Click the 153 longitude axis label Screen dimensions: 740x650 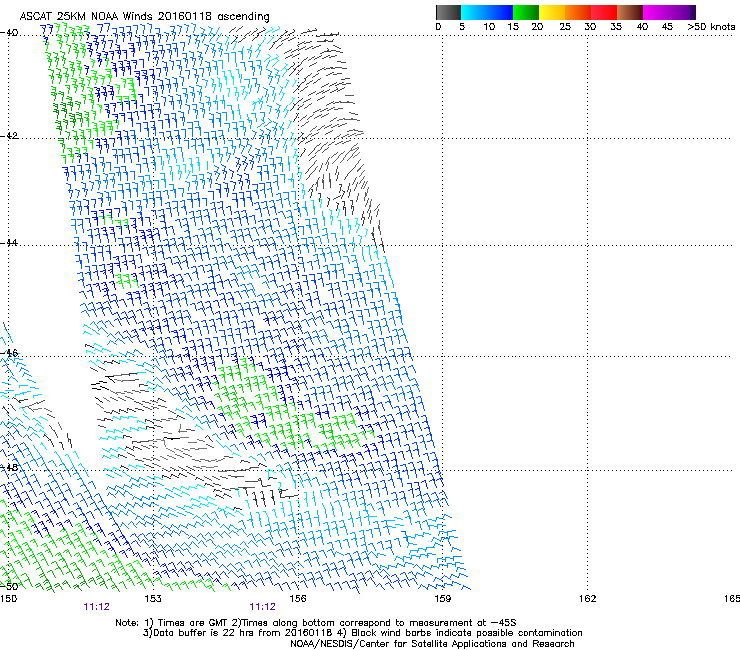pos(153,599)
